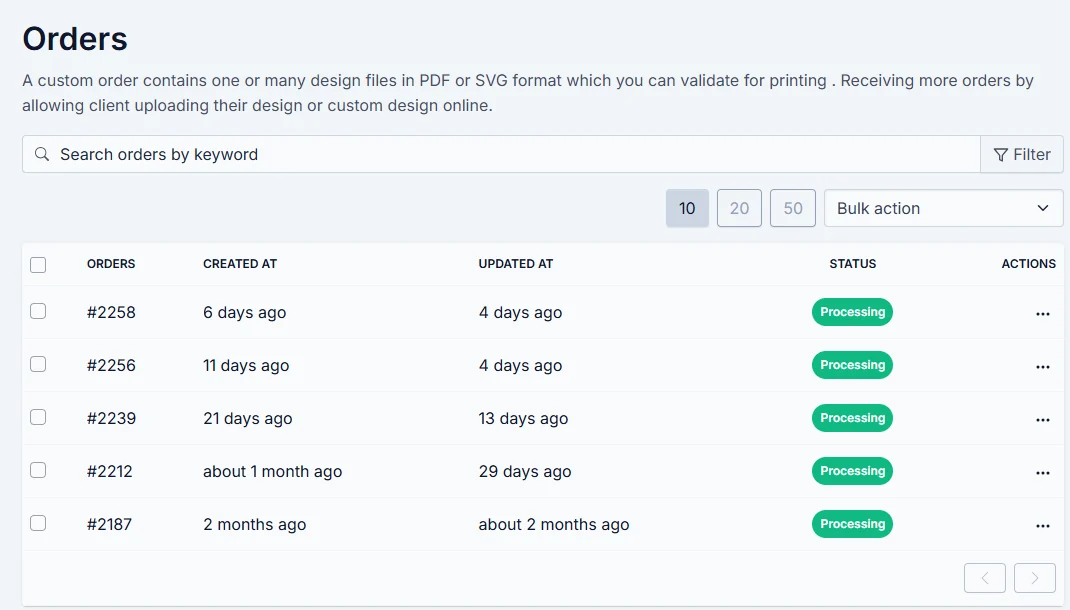Check the box for order #2212
This screenshot has height=610, width=1070.
point(38,470)
